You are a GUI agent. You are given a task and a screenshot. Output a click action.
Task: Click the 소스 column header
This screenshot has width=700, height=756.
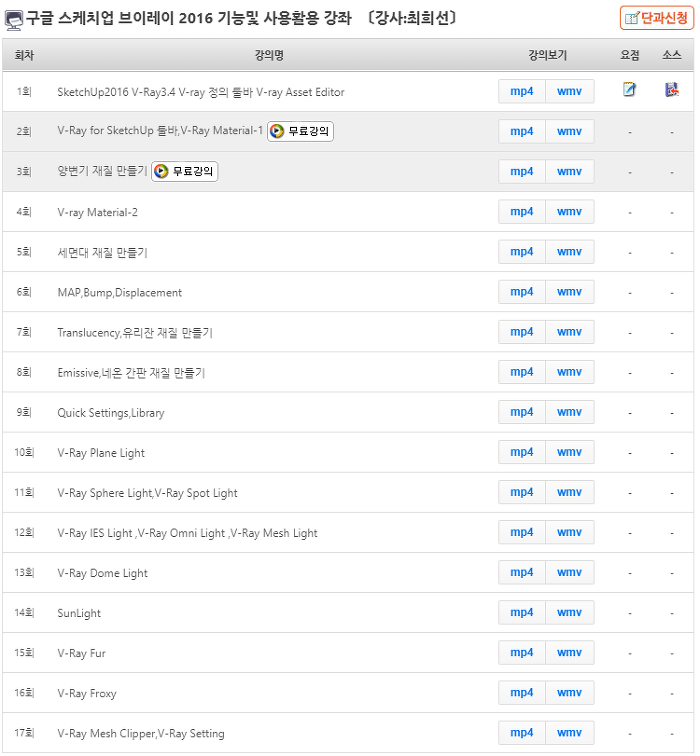click(x=672, y=55)
